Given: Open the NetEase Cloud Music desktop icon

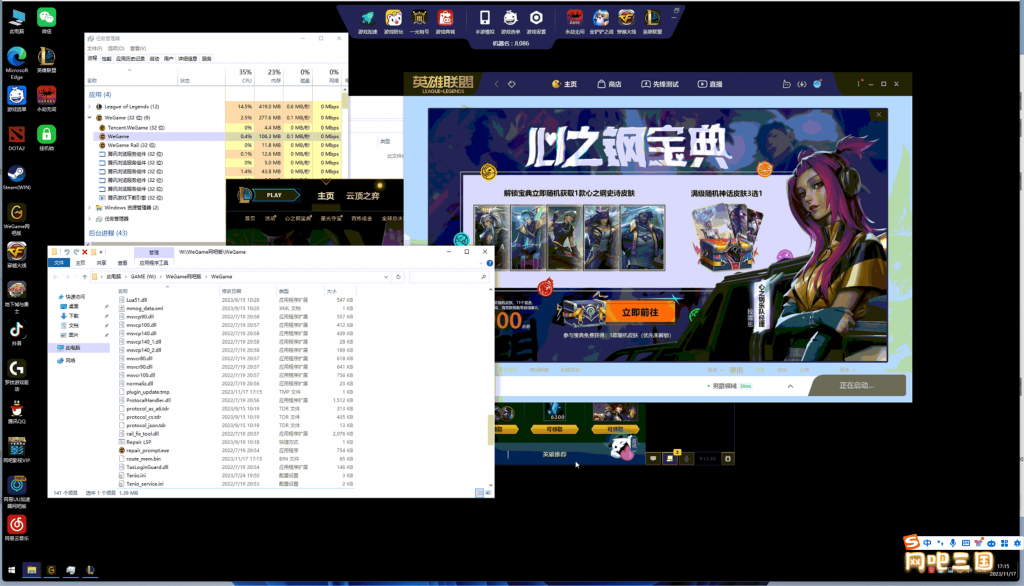Looking at the screenshot, I should [x=16, y=528].
